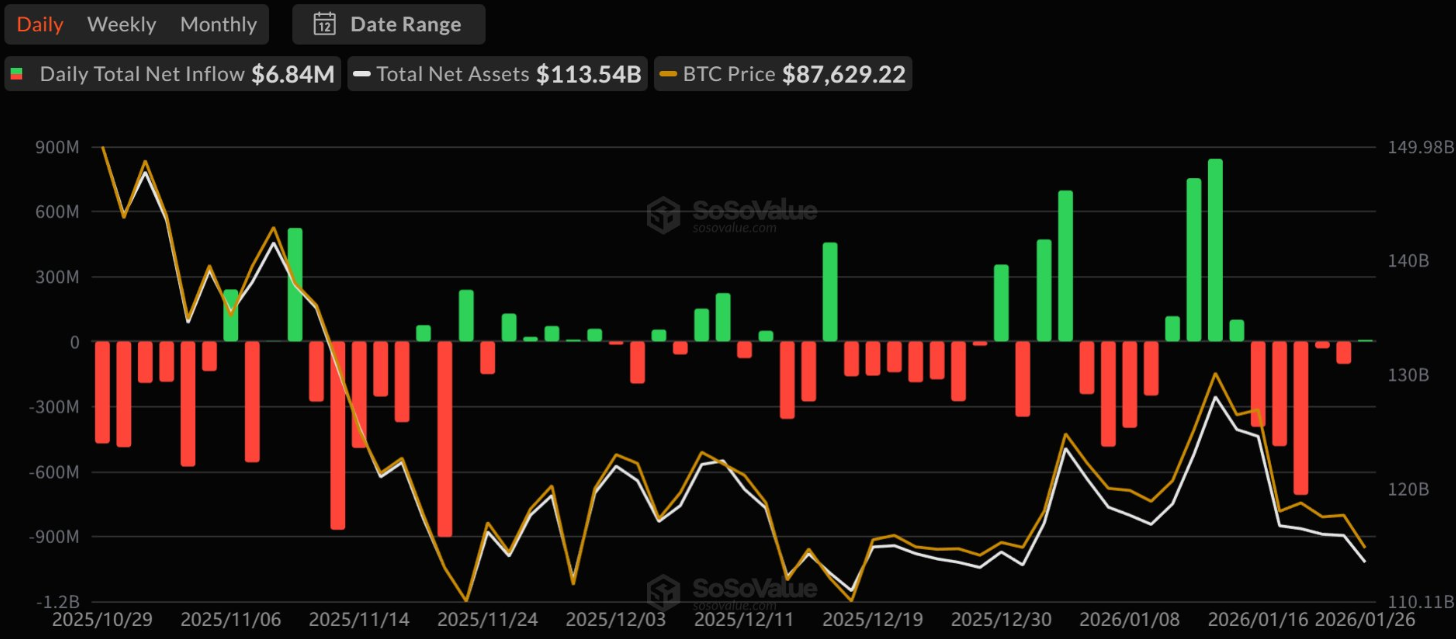Click the tallest green inflow bar
This screenshot has width=1456, height=639.
[x=1215, y=250]
